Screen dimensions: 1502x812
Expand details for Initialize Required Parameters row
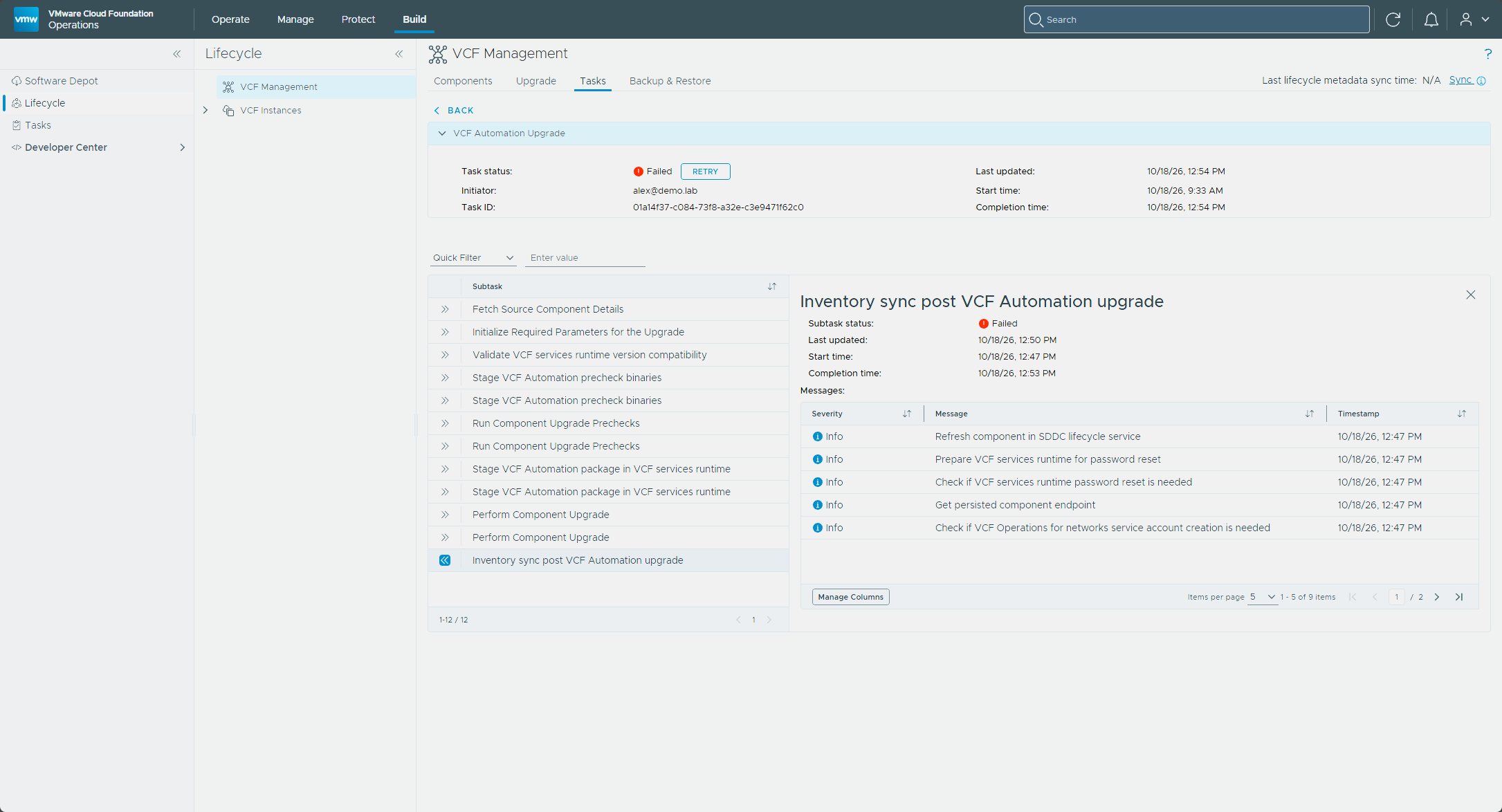click(445, 332)
